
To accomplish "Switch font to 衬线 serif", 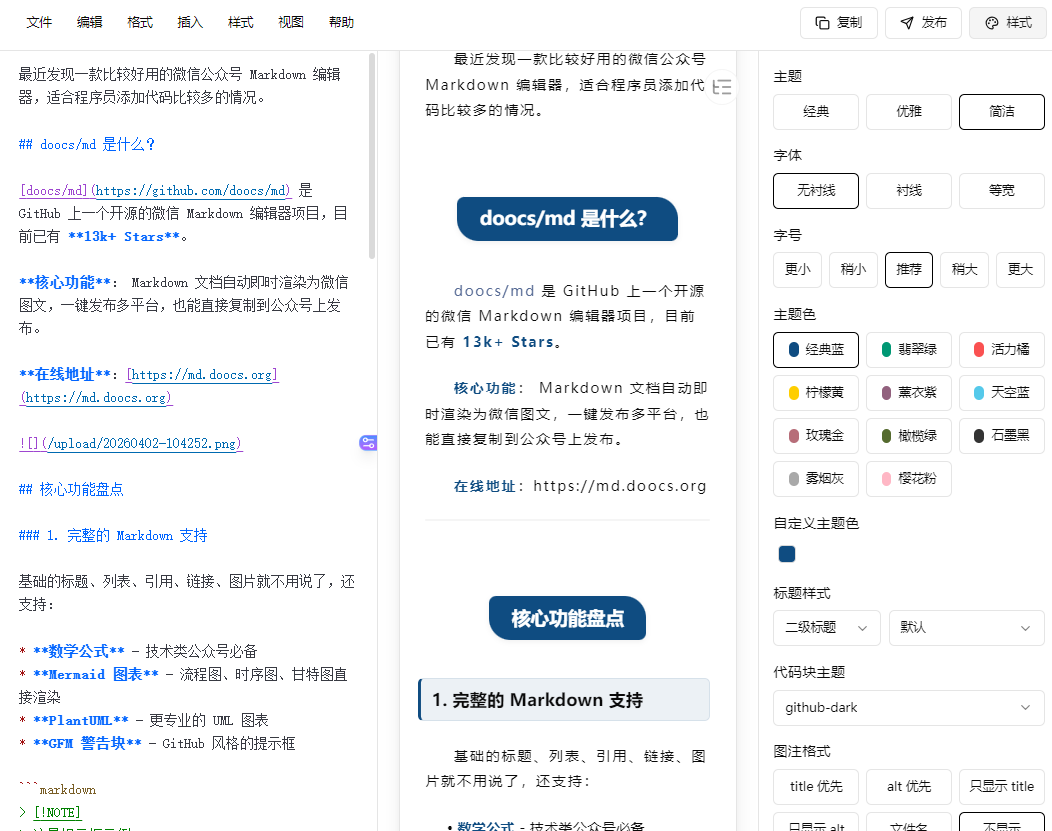I will (x=908, y=190).
